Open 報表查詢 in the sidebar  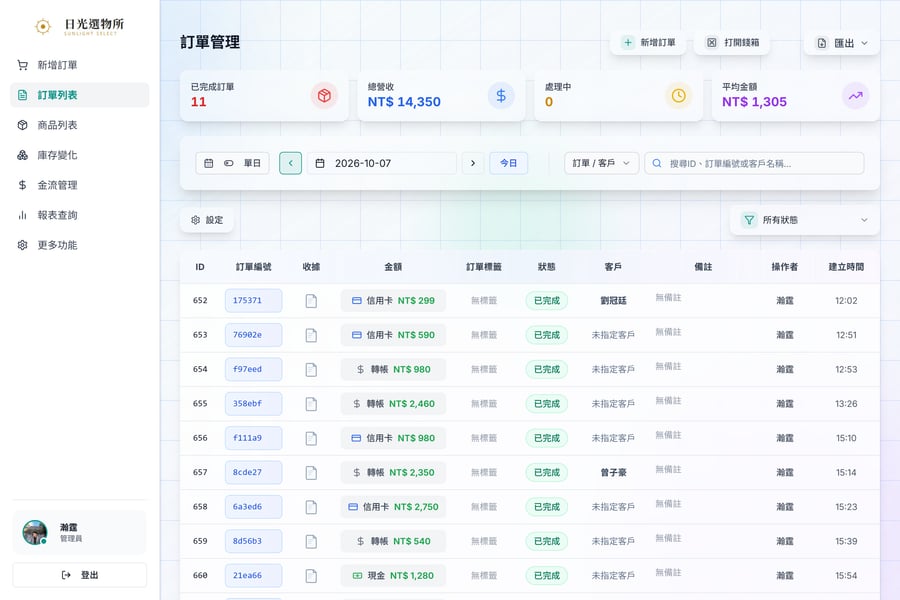point(80,215)
